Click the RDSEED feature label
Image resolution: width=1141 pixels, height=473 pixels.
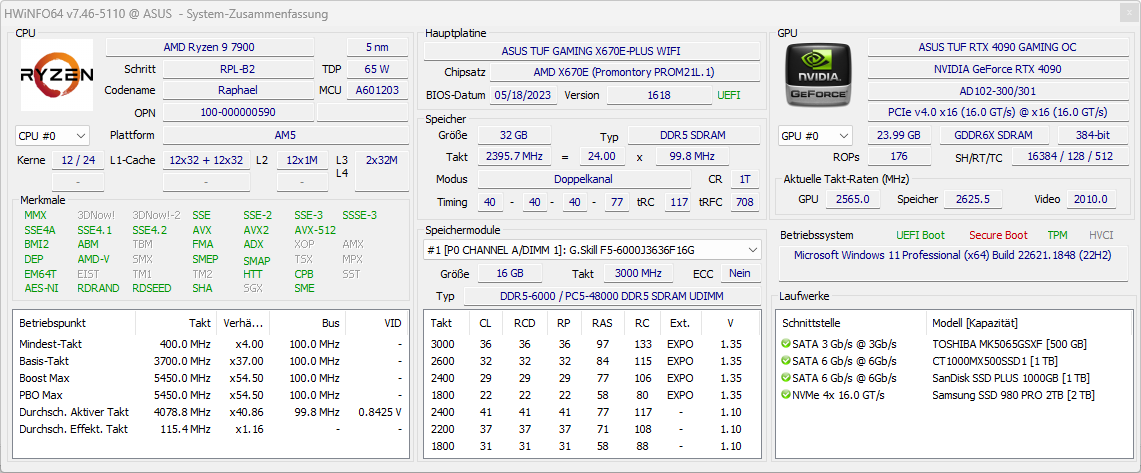pyautogui.click(x=151, y=288)
